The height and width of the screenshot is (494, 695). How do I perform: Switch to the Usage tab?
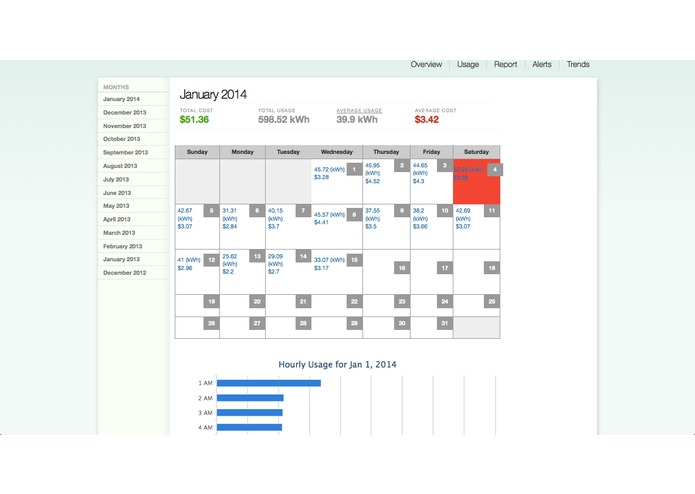[x=468, y=64]
